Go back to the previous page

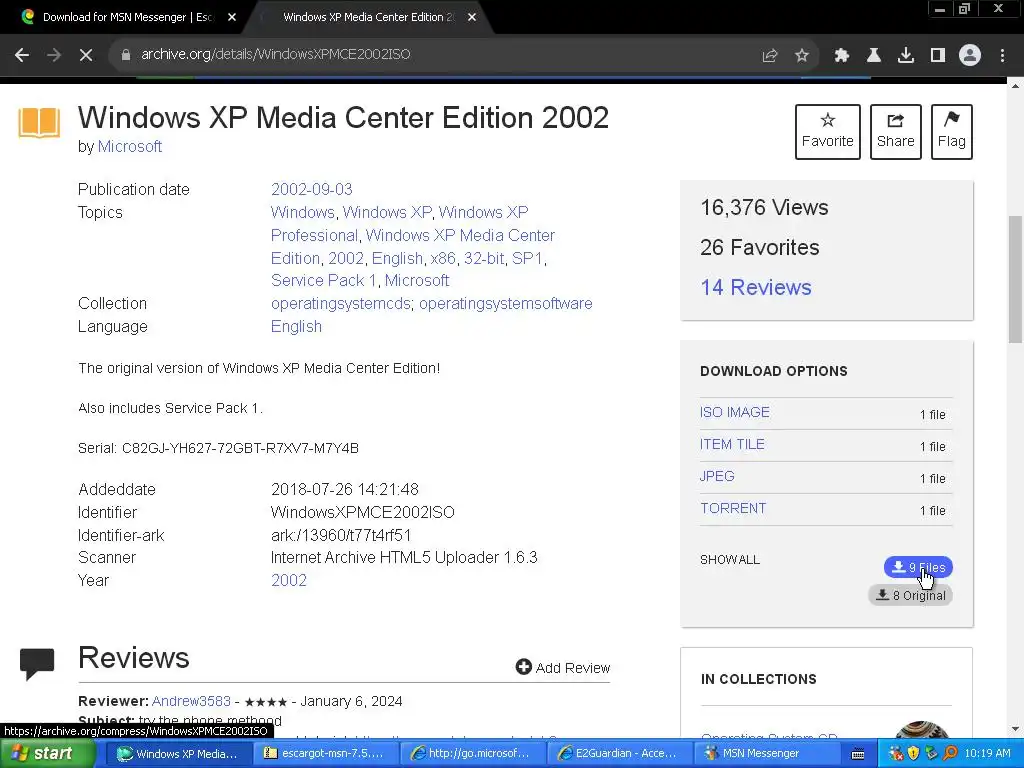(x=22, y=55)
